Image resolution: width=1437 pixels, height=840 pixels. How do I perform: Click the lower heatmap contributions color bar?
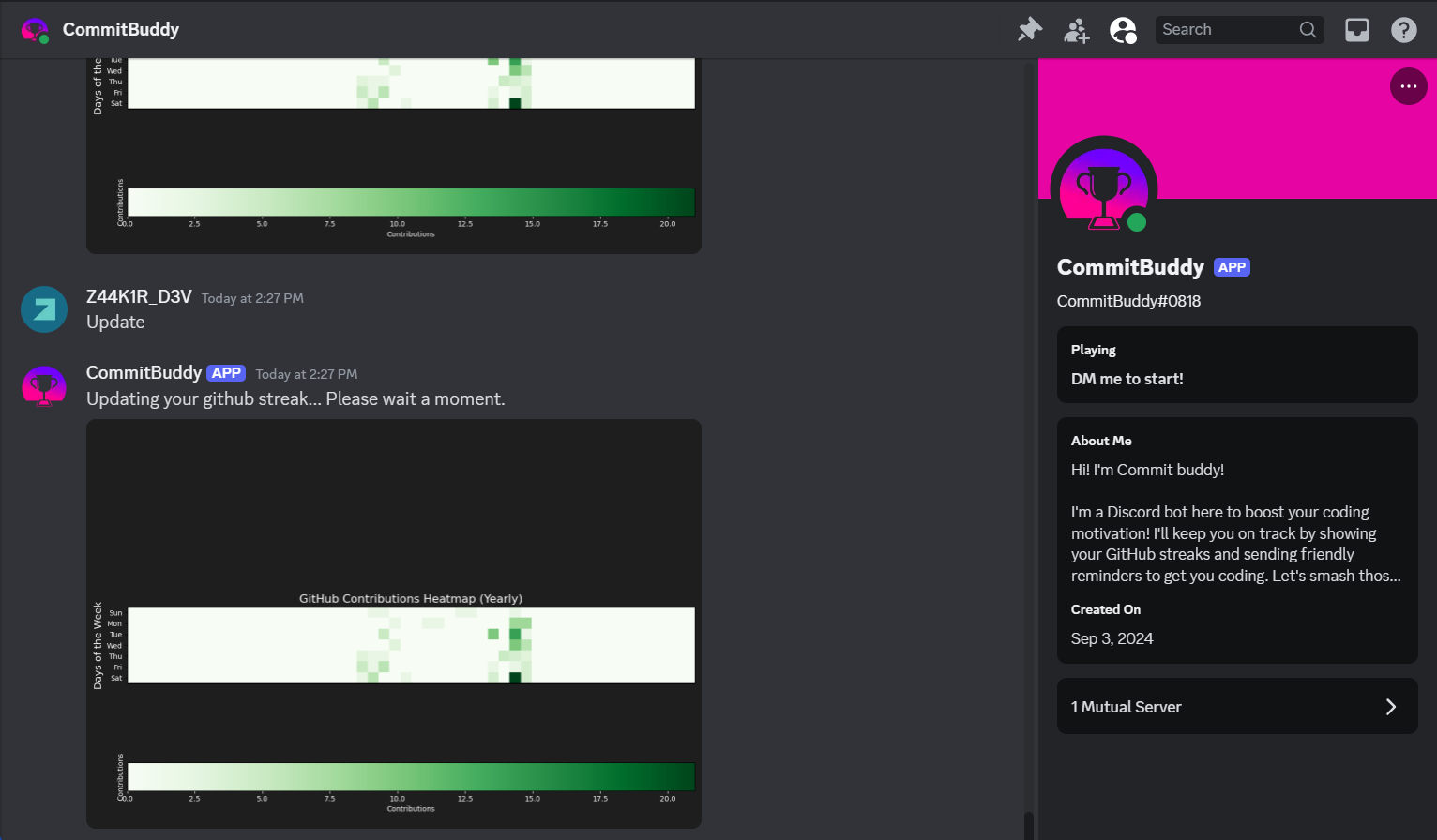[411, 777]
